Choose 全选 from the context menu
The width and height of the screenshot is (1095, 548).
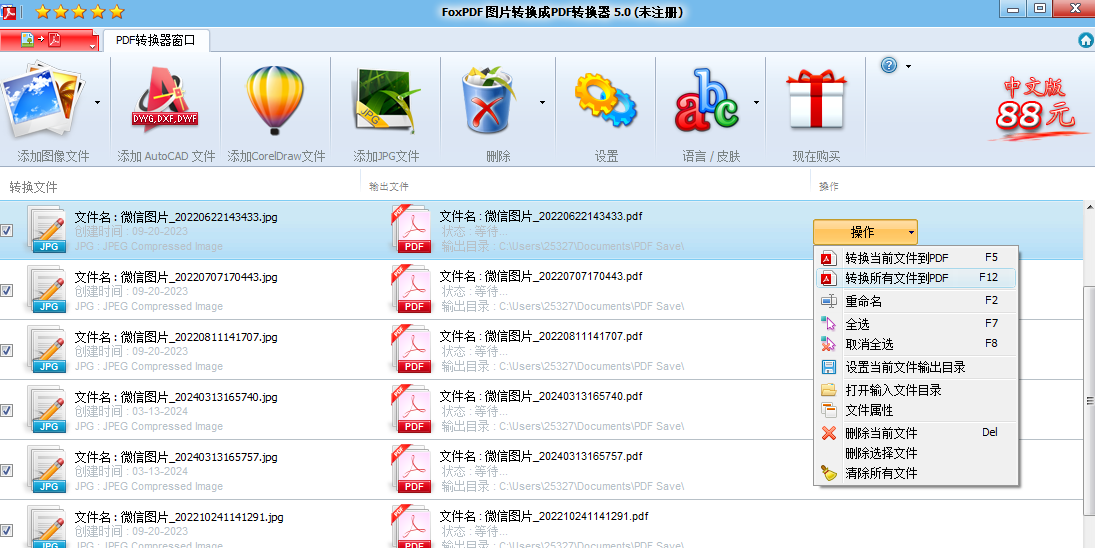click(x=916, y=324)
